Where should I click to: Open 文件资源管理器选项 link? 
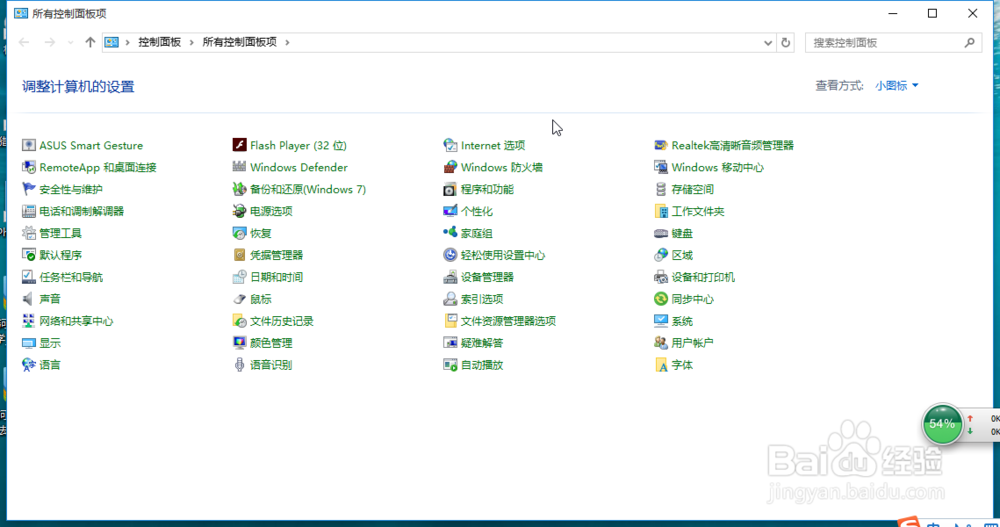point(508,321)
